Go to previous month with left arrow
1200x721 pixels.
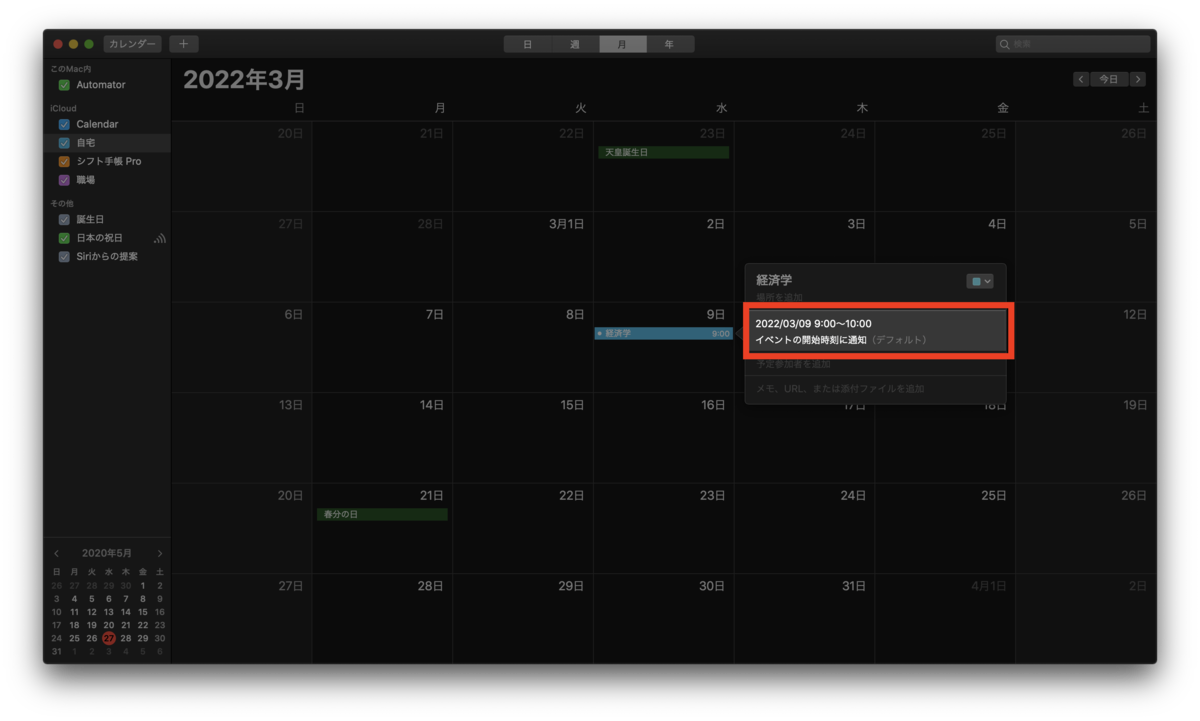(x=1081, y=79)
